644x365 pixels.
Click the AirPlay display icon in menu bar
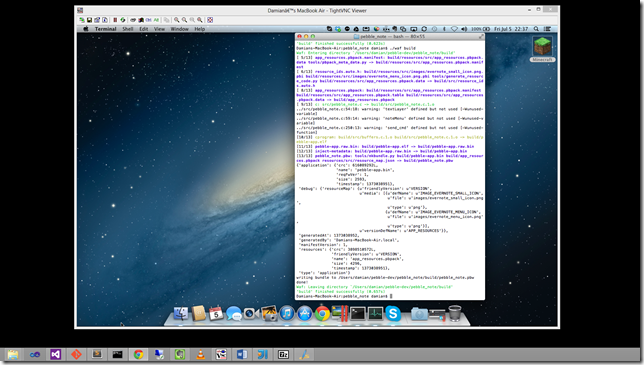coord(413,29)
